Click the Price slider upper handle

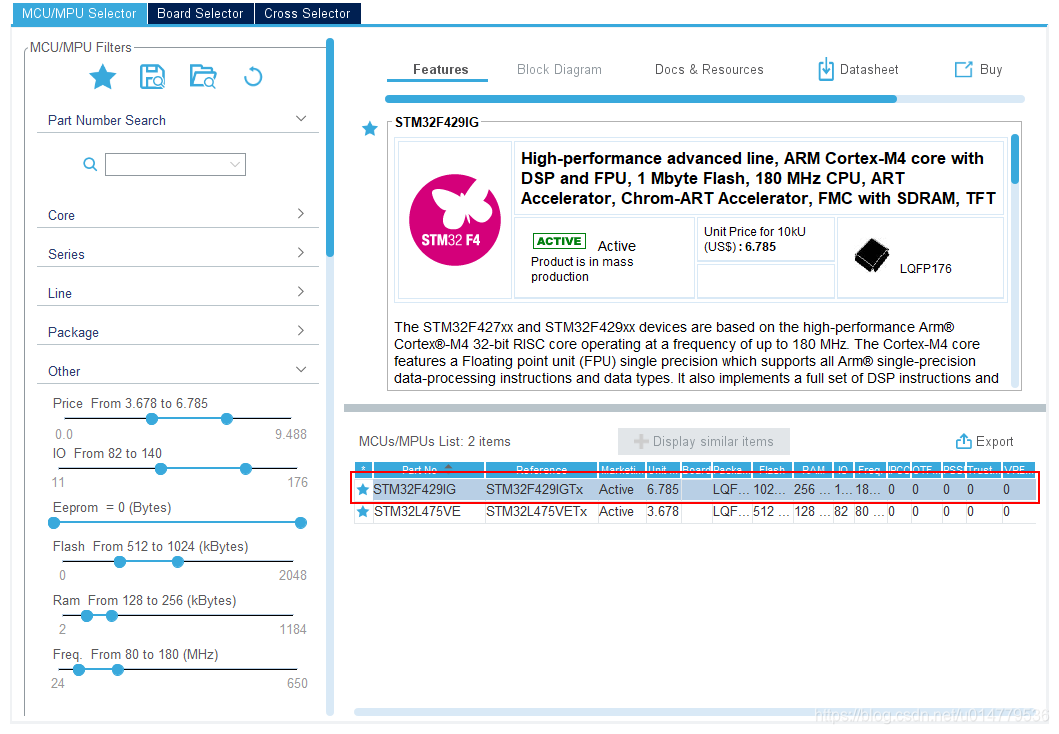227,419
